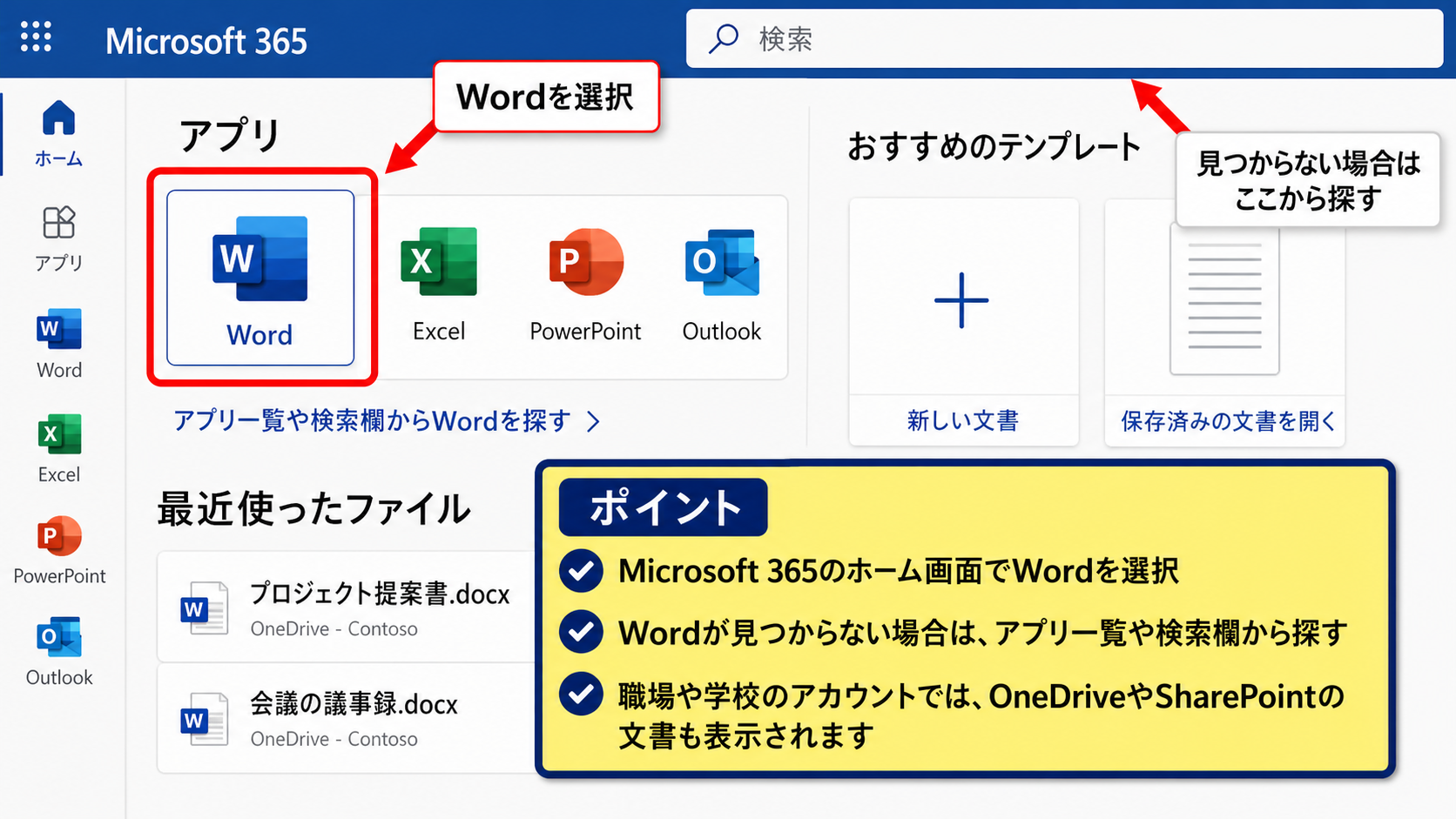Viewport: 1456px width, 819px height.
Task: Focus the 検索 search field
Action: pyautogui.click(x=1064, y=38)
